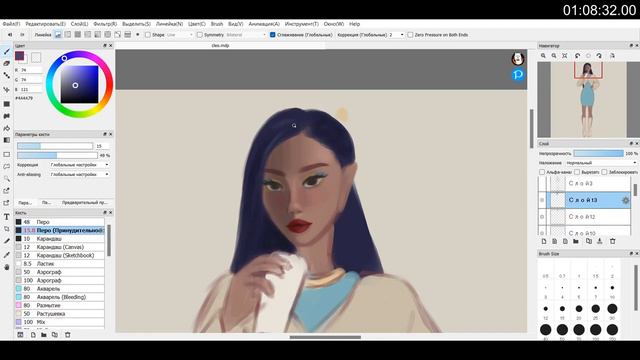The height and width of the screenshot is (360, 640).
Task: Select the rectangular Selection tool
Action: click(x=7, y=155)
